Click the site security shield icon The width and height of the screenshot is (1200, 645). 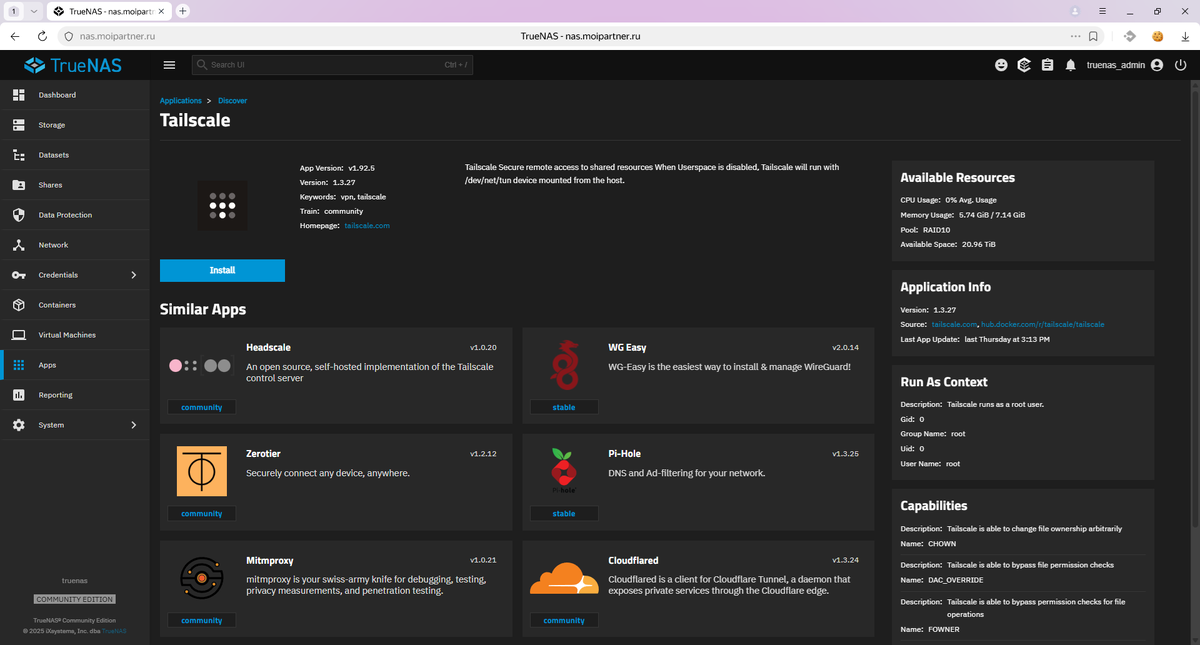click(69, 36)
